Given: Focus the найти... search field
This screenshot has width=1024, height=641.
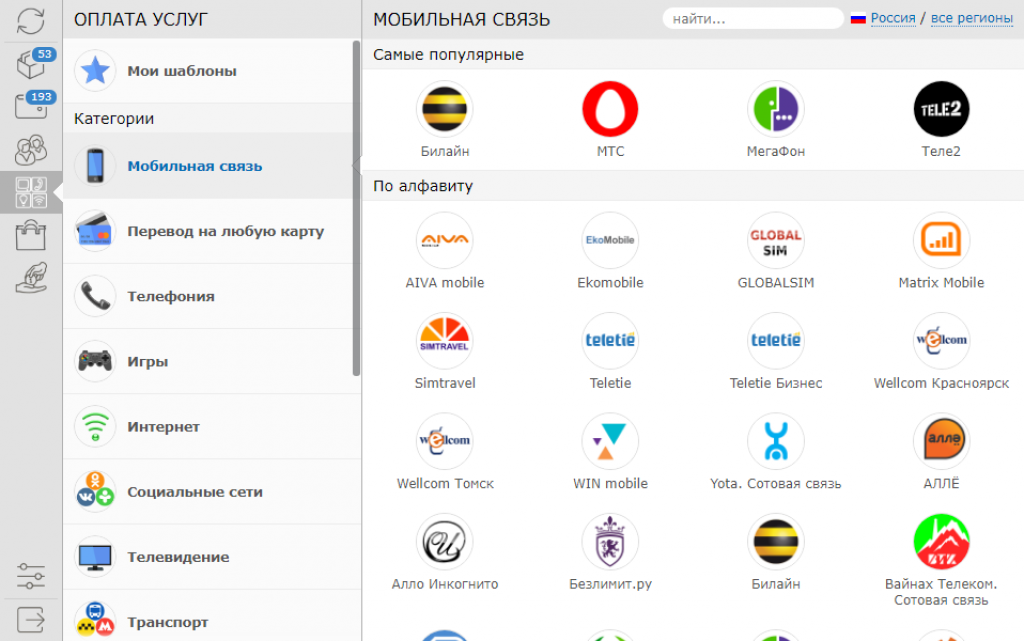Looking at the screenshot, I should pos(753,18).
